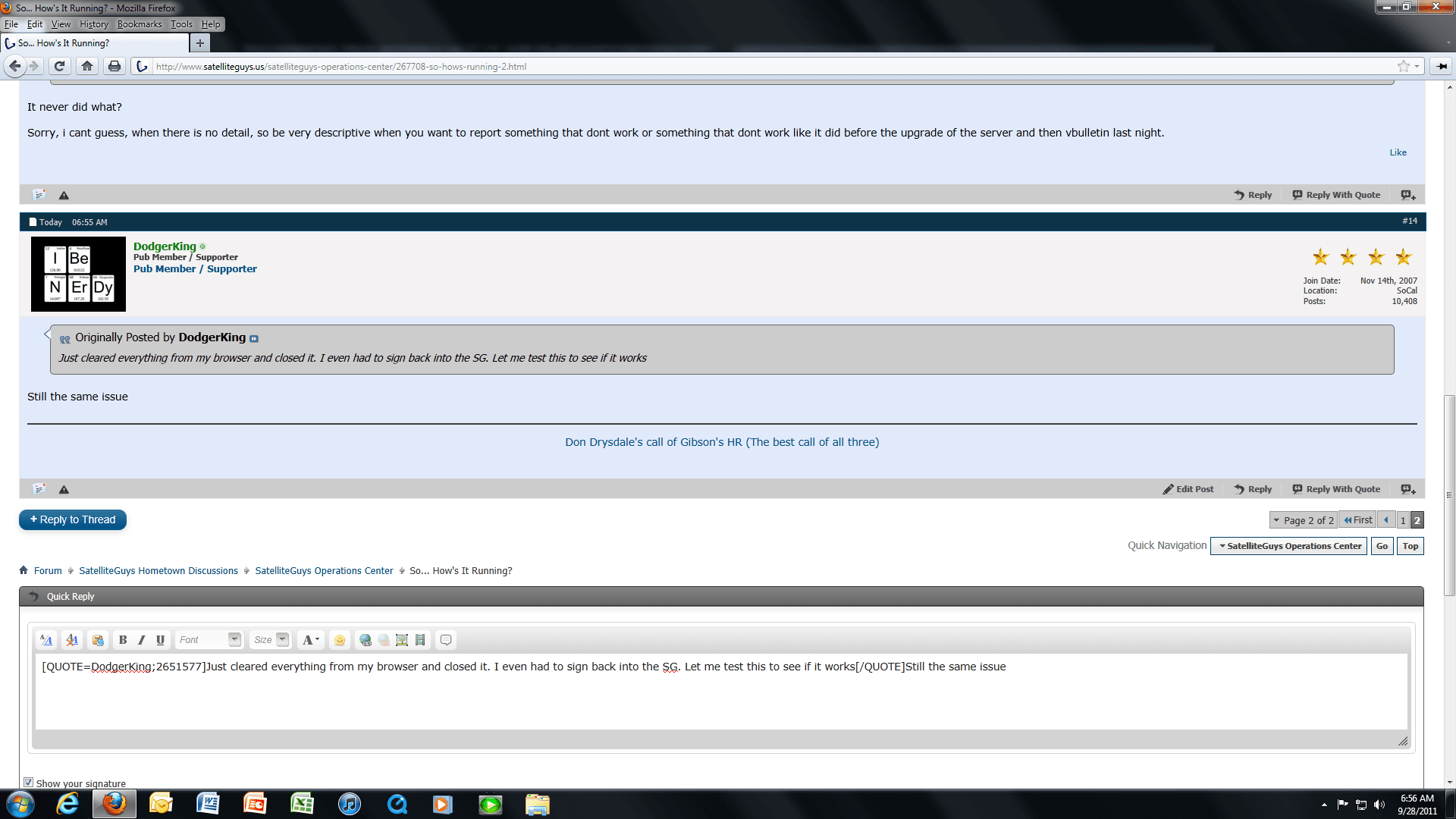Viewport: 1456px width, 819px height.
Task: Click the Top button
Action: click(1410, 546)
